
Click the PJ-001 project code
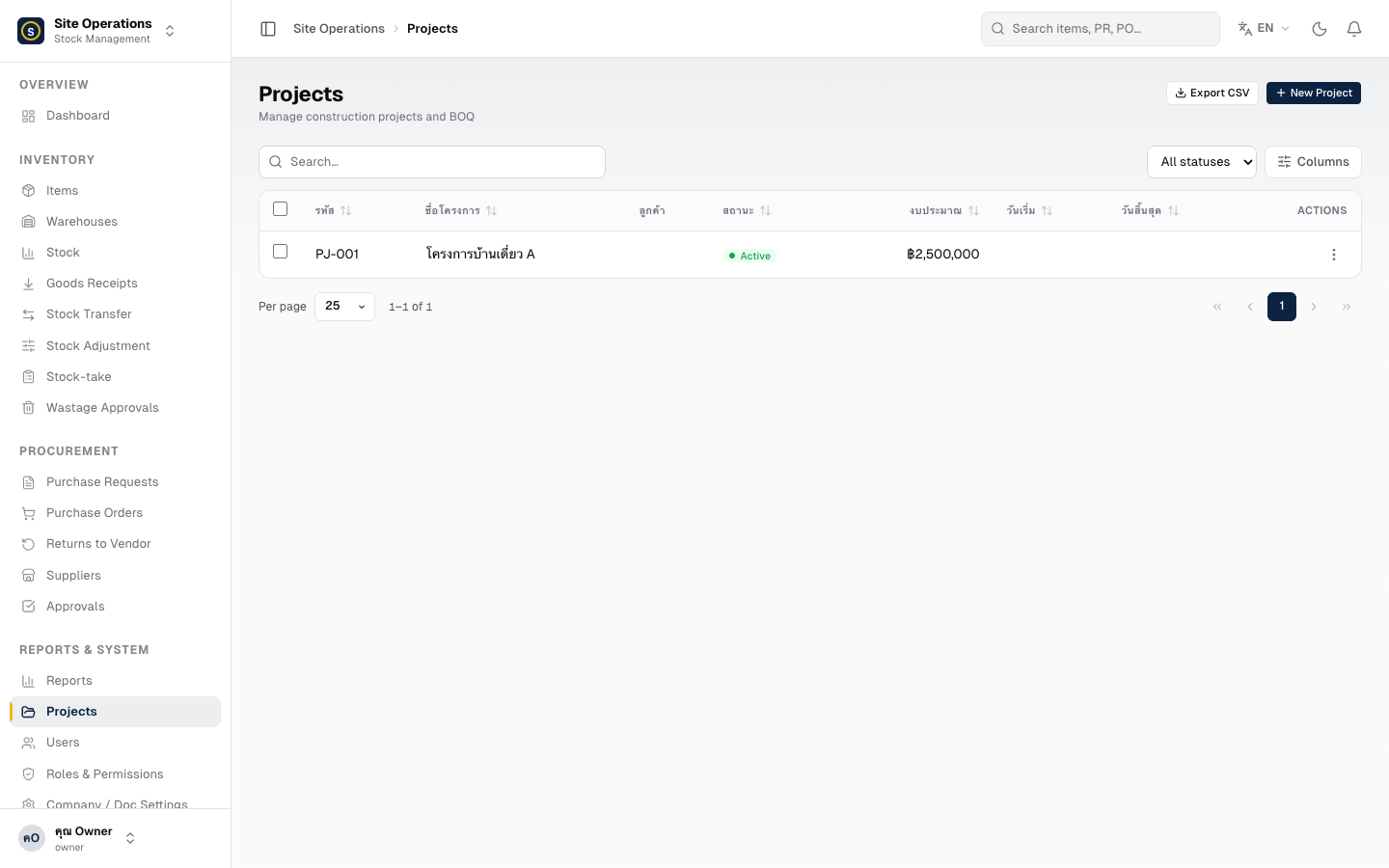337,255
